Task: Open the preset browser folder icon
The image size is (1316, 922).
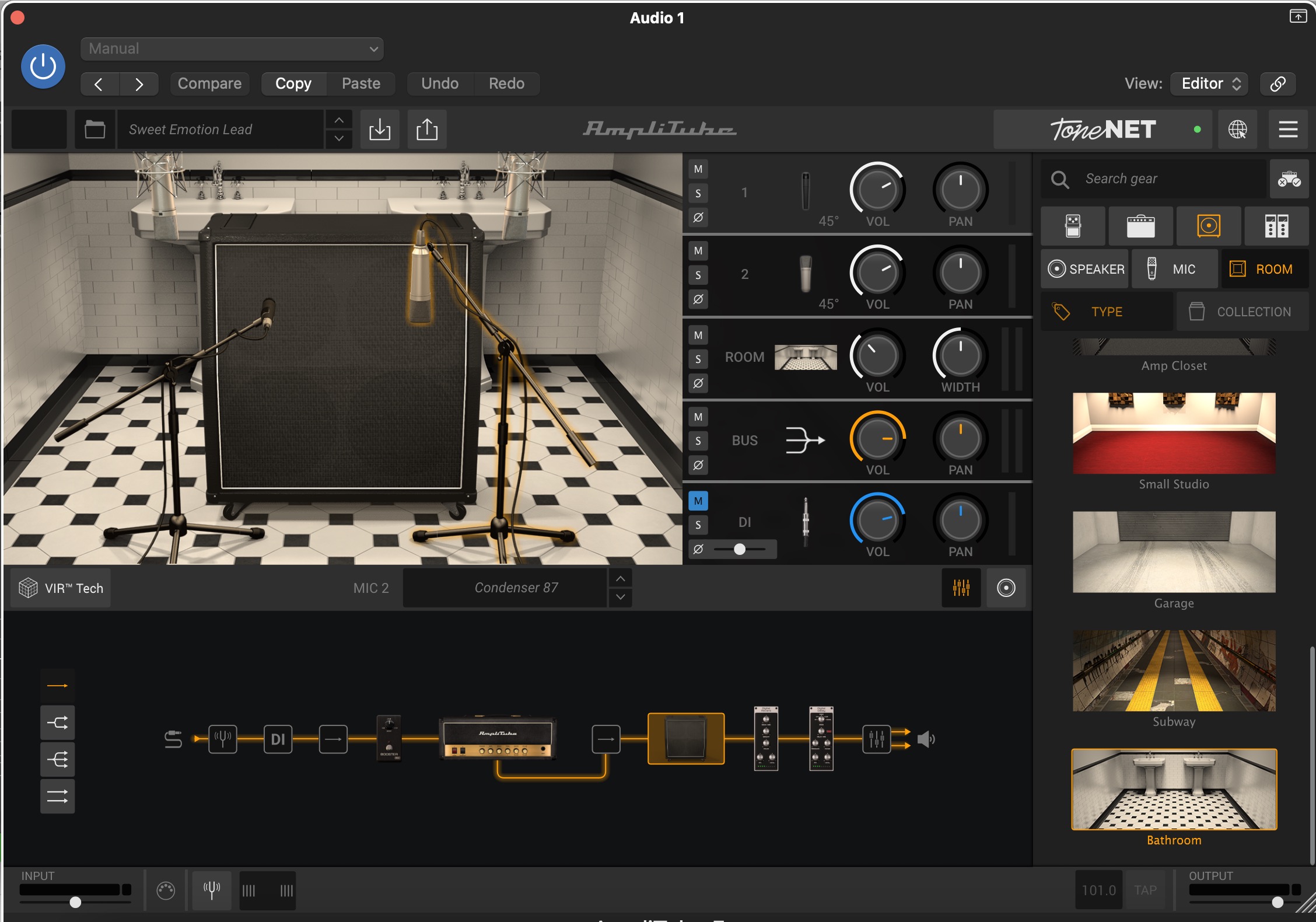Action: tap(95, 129)
